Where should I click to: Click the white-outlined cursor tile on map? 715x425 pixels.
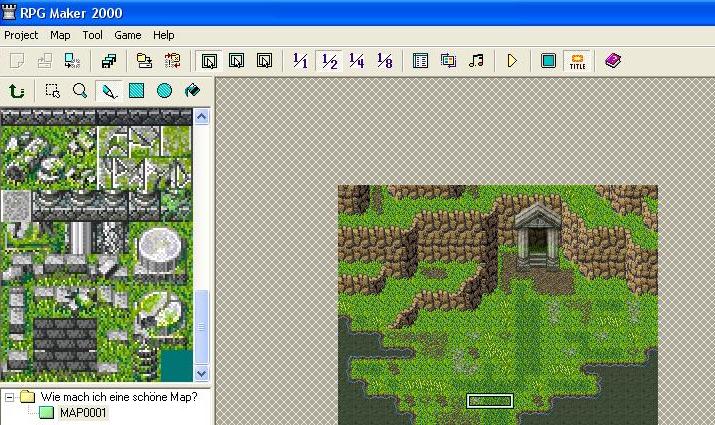[490, 401]
